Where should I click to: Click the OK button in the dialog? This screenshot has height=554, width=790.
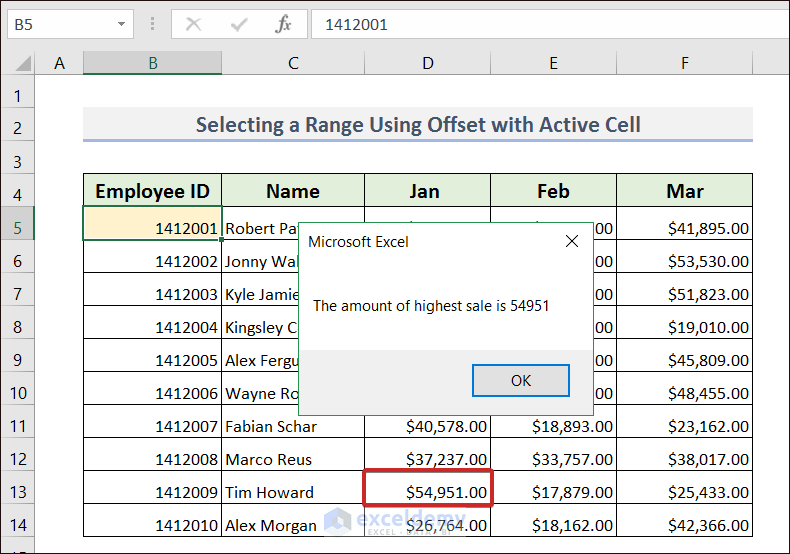point(520,380)
